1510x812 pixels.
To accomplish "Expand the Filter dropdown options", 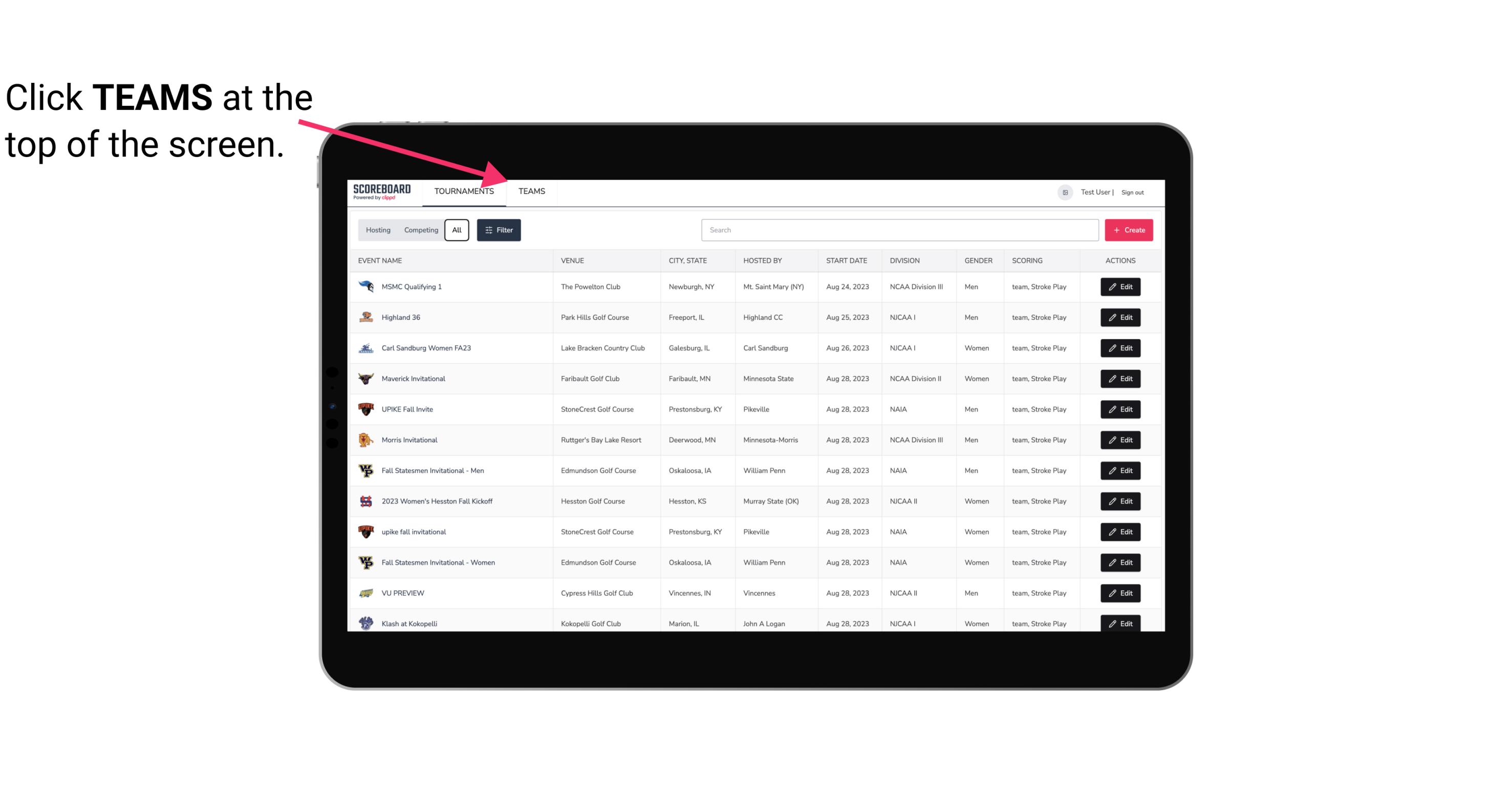I will (x=499, y=230).
